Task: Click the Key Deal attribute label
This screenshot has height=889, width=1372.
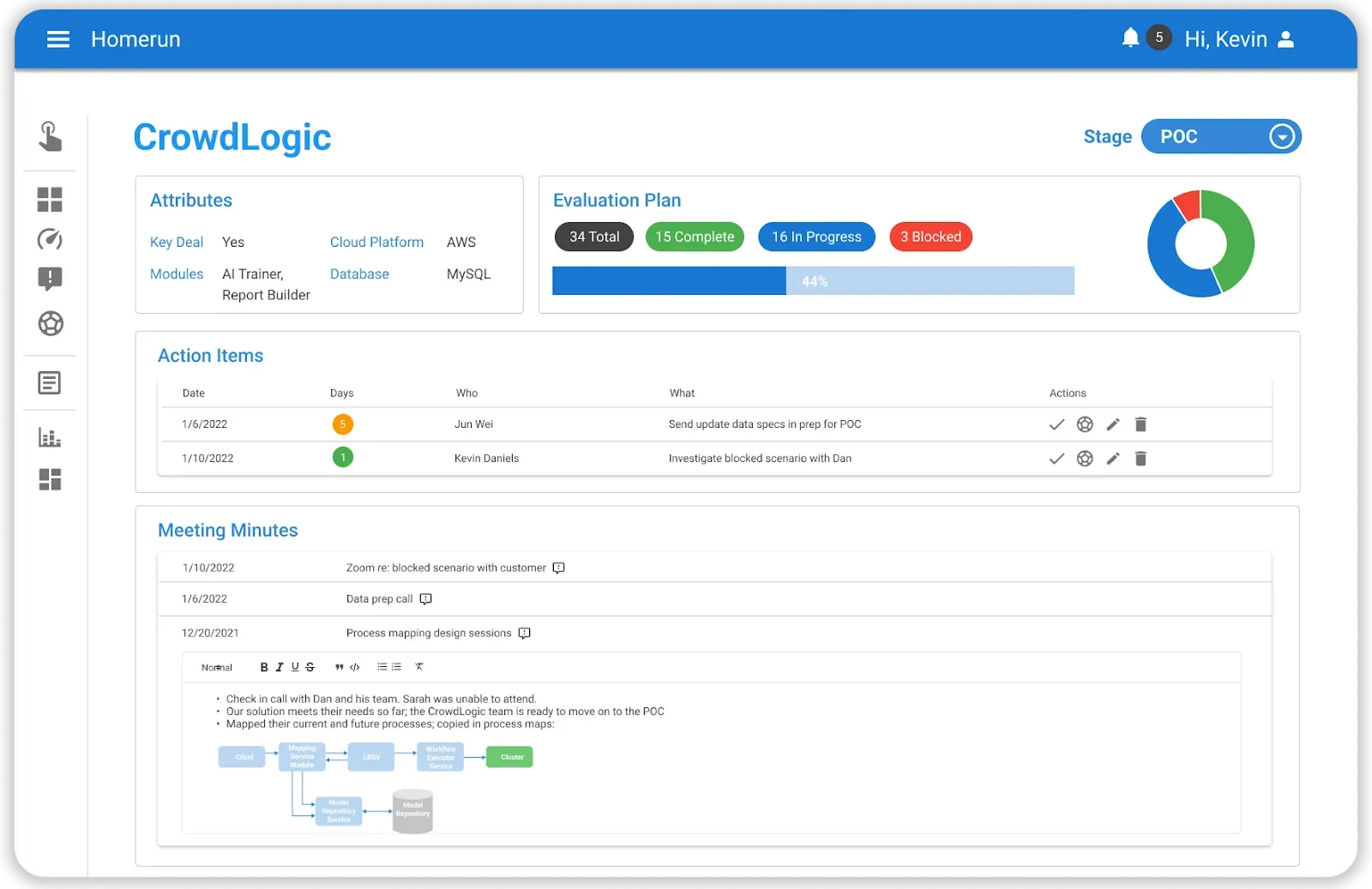Action: point(177,243)
